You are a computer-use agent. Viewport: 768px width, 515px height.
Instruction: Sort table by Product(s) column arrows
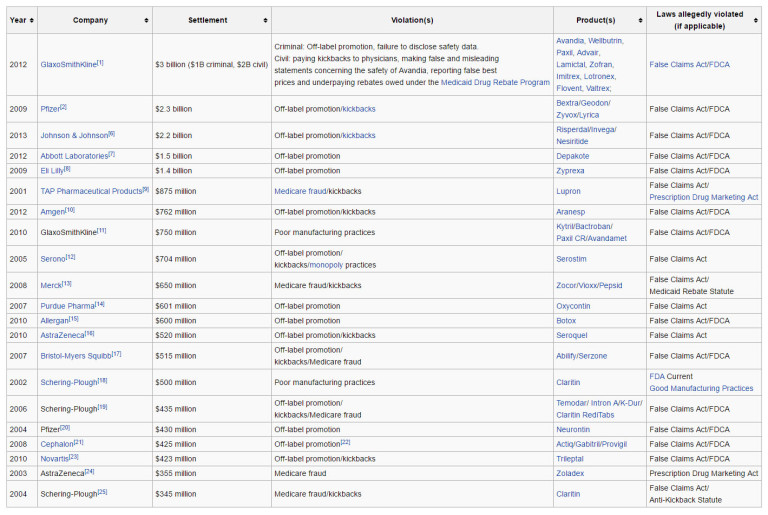pos(640,20)
